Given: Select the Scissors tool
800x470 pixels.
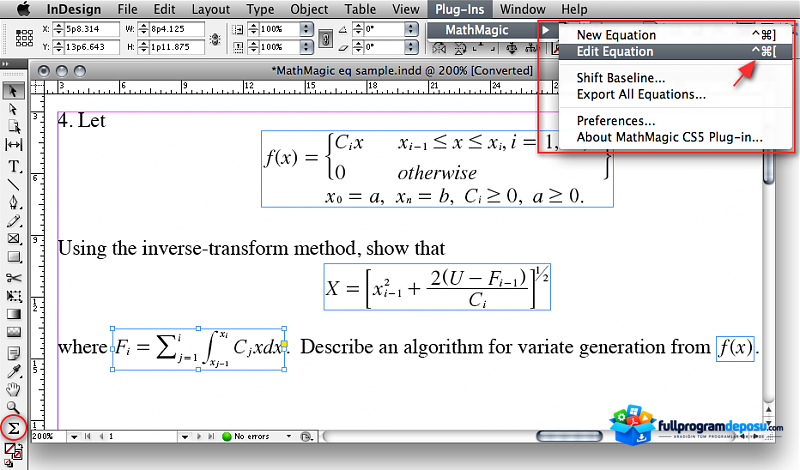Looking at the screenshot, I should [x=14, y=278].
